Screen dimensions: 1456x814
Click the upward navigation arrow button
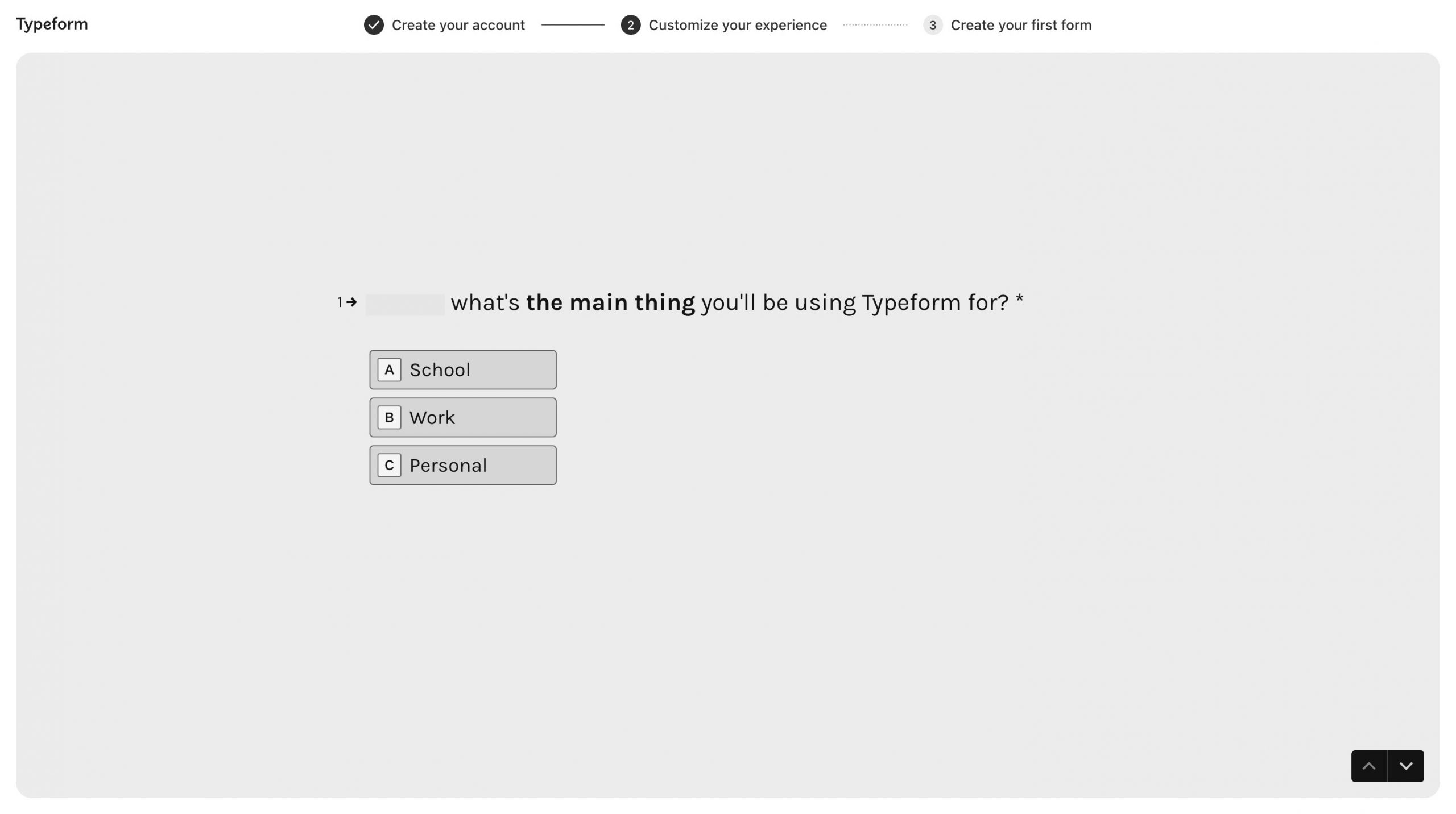click(1370, 766)
